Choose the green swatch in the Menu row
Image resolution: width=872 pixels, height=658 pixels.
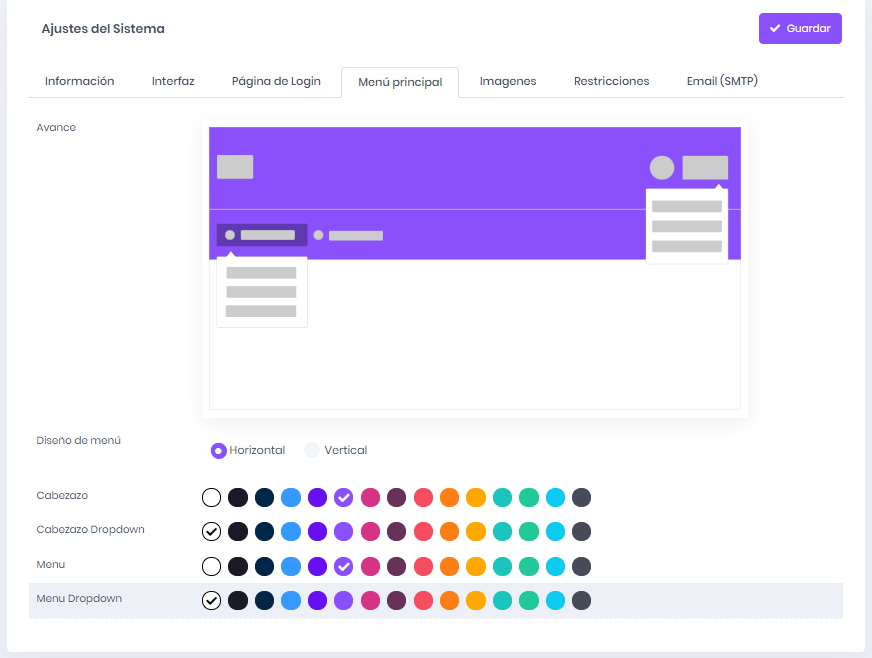point(528,567)
